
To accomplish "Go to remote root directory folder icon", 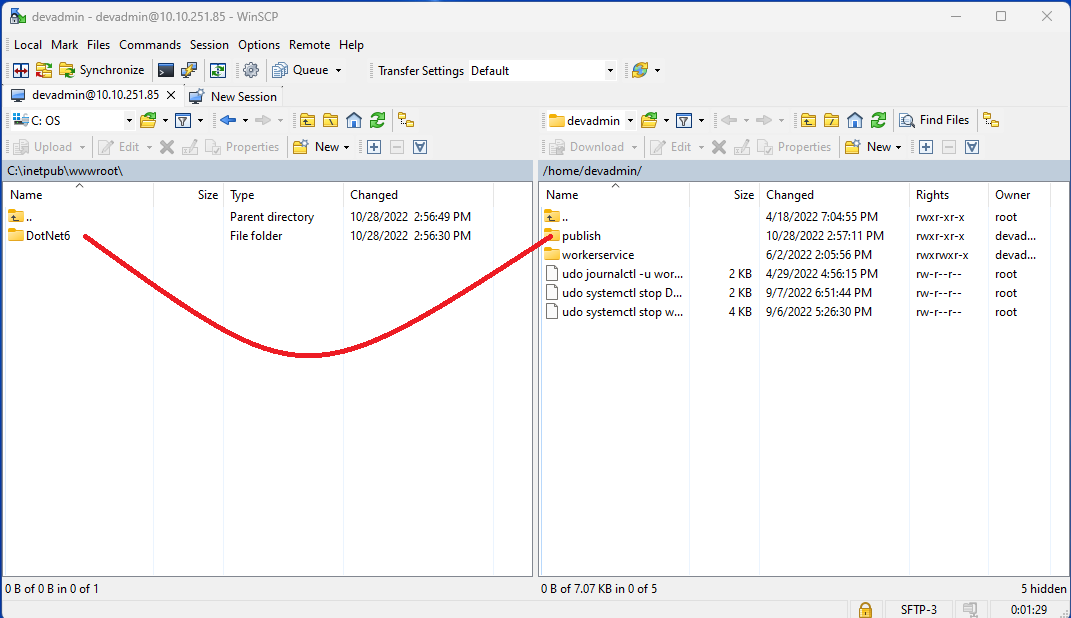I will coord(832,121).
